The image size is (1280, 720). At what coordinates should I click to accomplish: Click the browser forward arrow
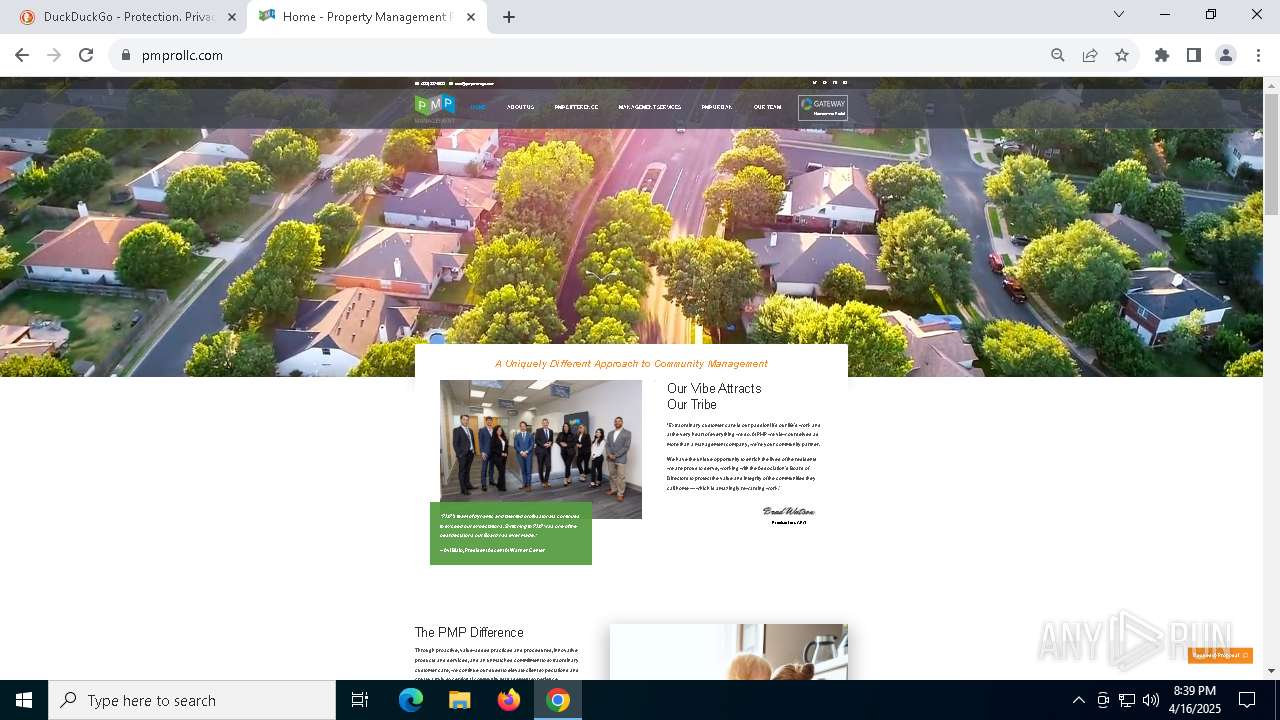(54, 55)
